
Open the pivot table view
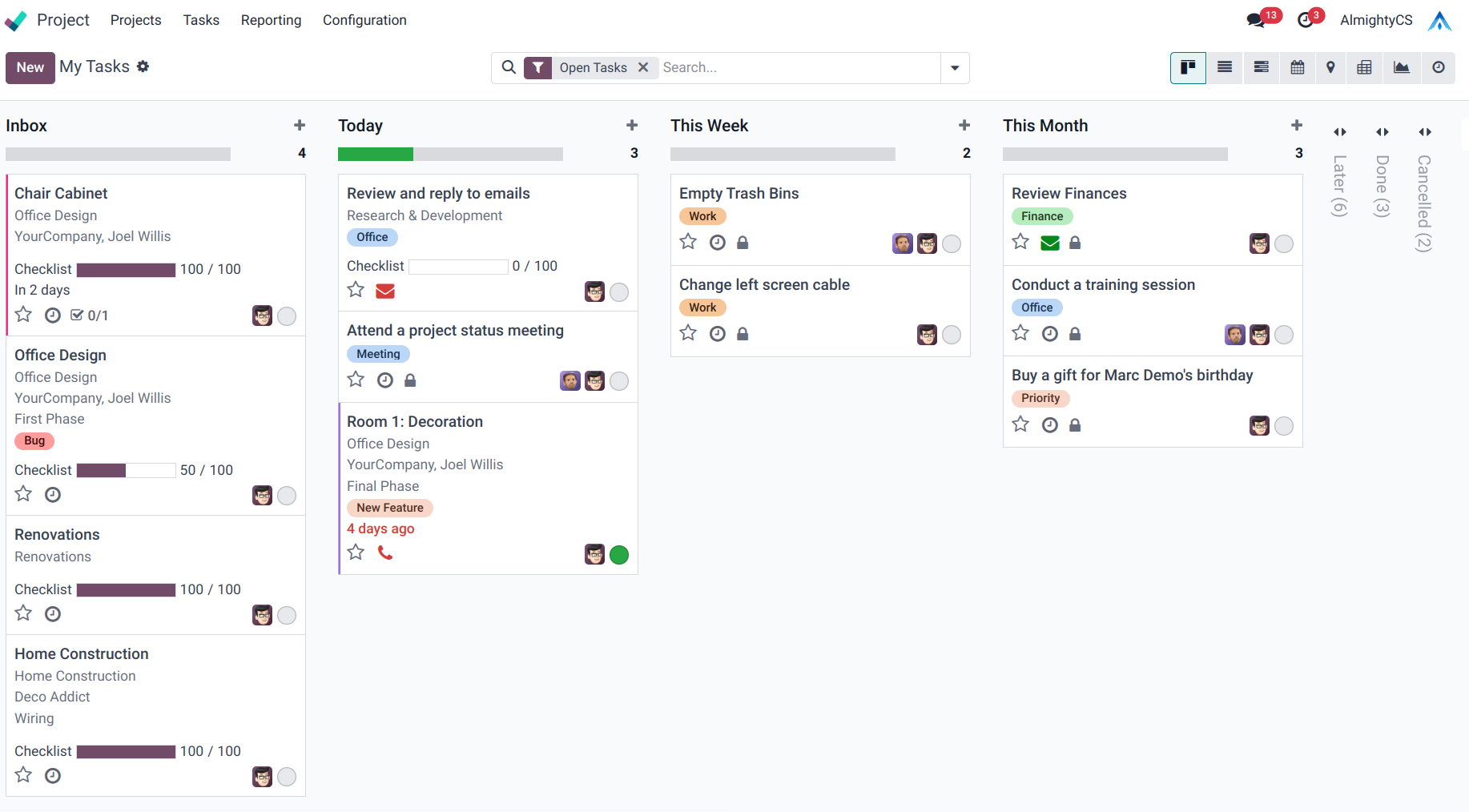point(1364,67)
